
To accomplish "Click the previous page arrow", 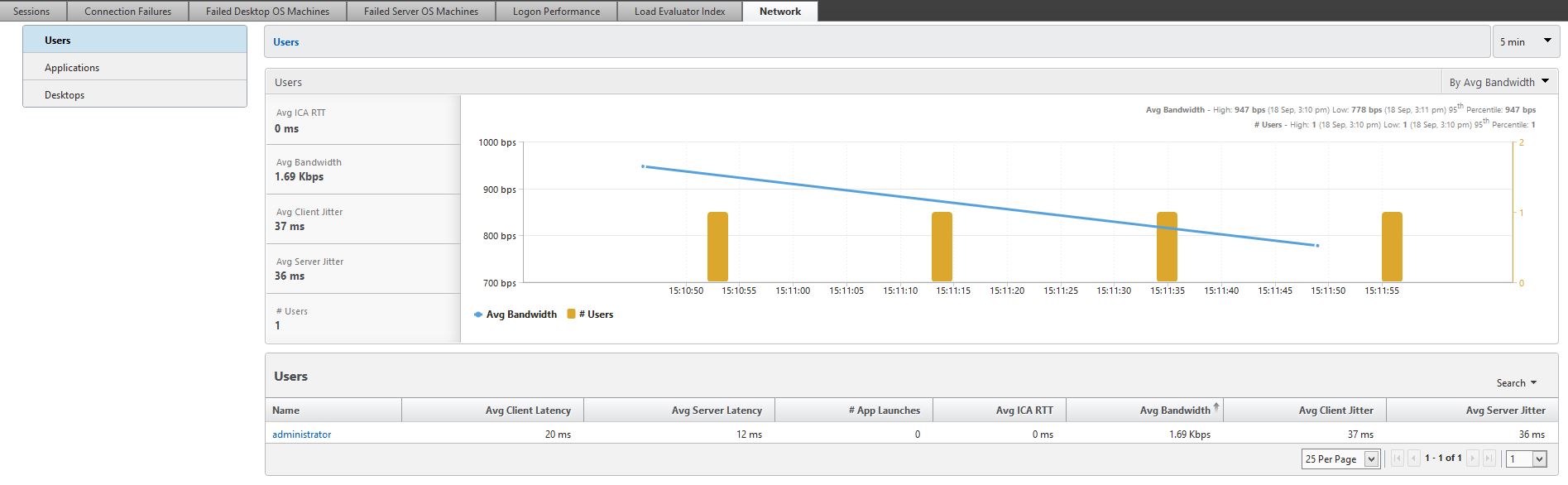I will pyautogui.click(x=1414, y=459).
